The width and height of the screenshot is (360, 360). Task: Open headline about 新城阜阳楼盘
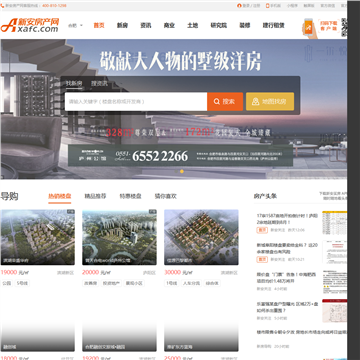[x=287, y=248]
